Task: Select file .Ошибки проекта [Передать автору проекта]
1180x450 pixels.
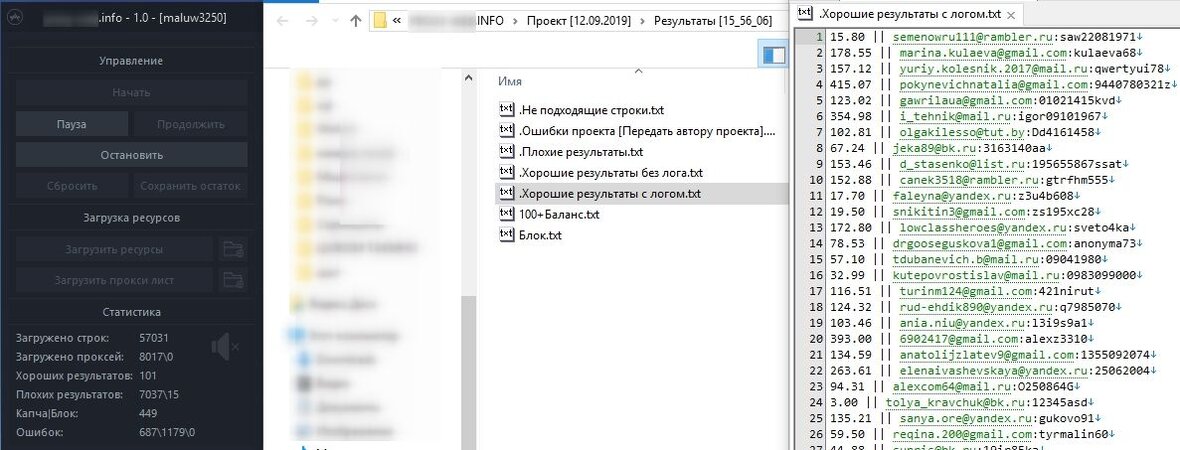Action: (646, 130)
